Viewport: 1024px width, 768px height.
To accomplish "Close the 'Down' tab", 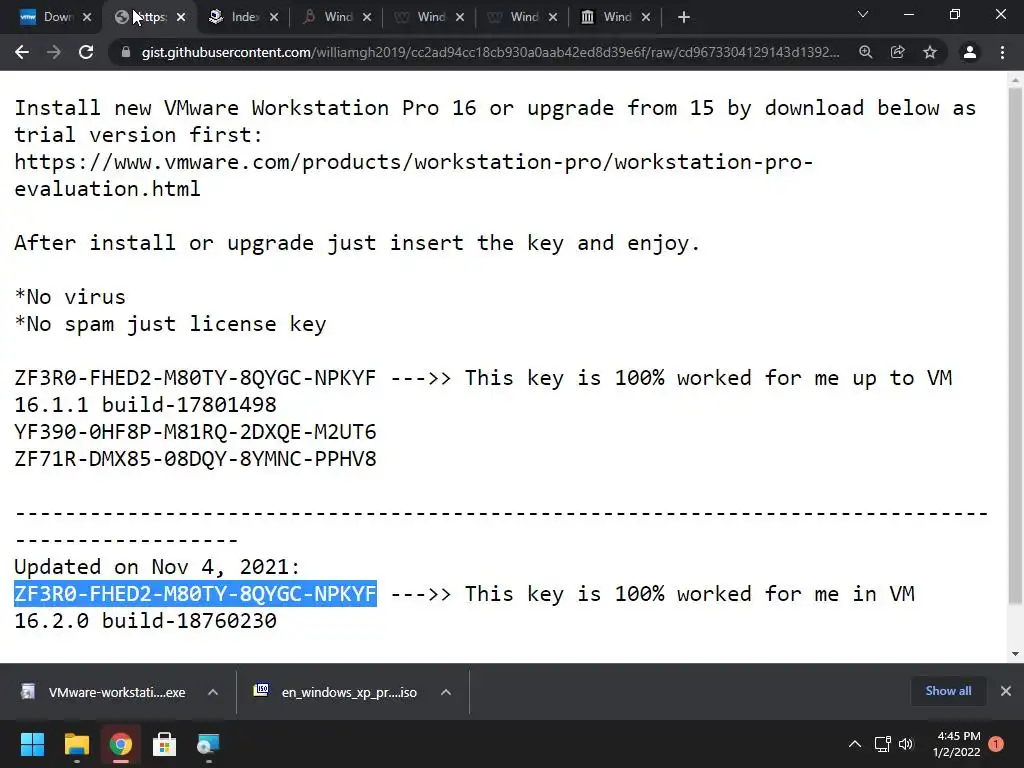I will pyautogui.click(x=87, y=18).
